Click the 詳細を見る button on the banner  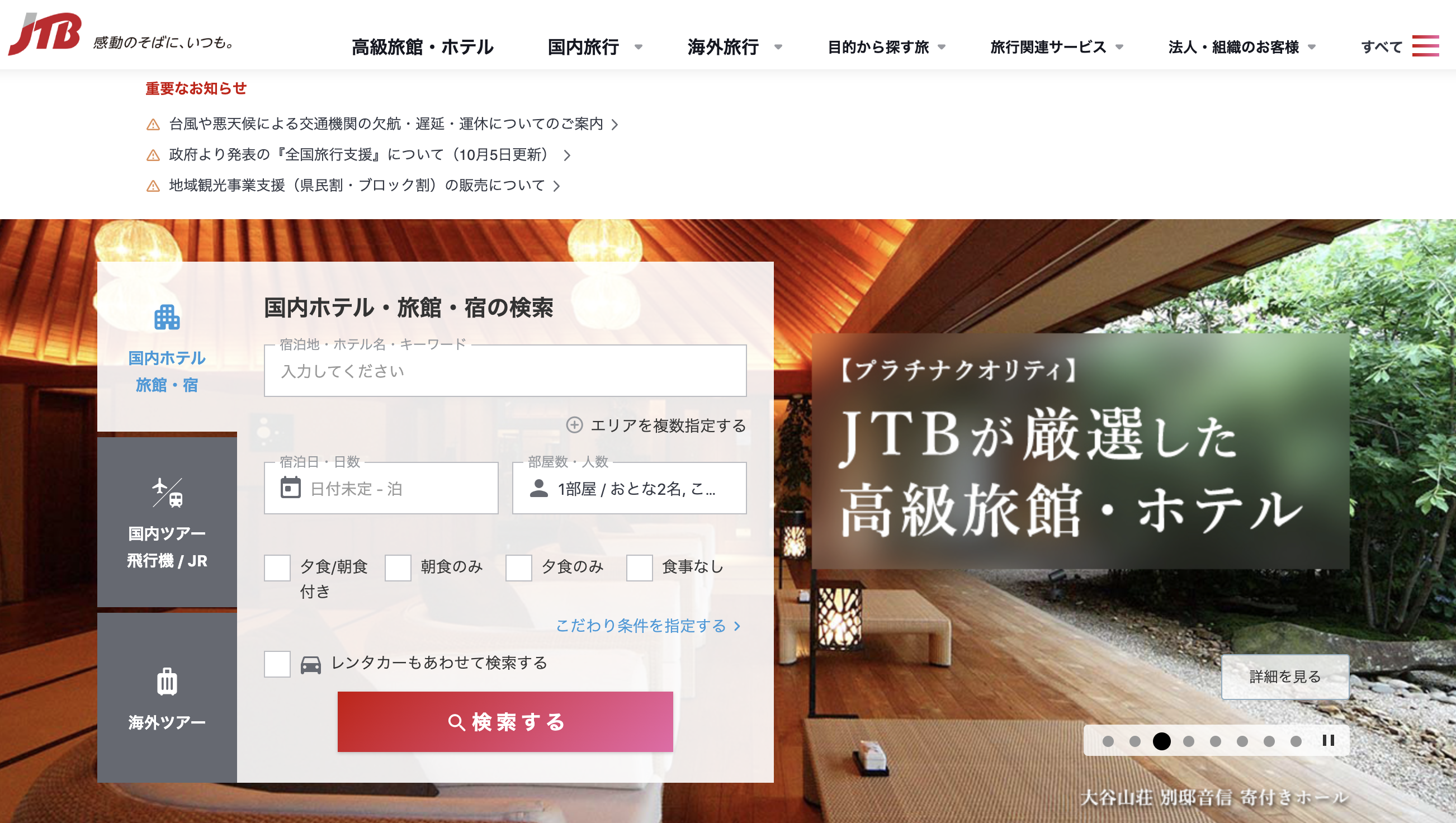point(1285,677)
